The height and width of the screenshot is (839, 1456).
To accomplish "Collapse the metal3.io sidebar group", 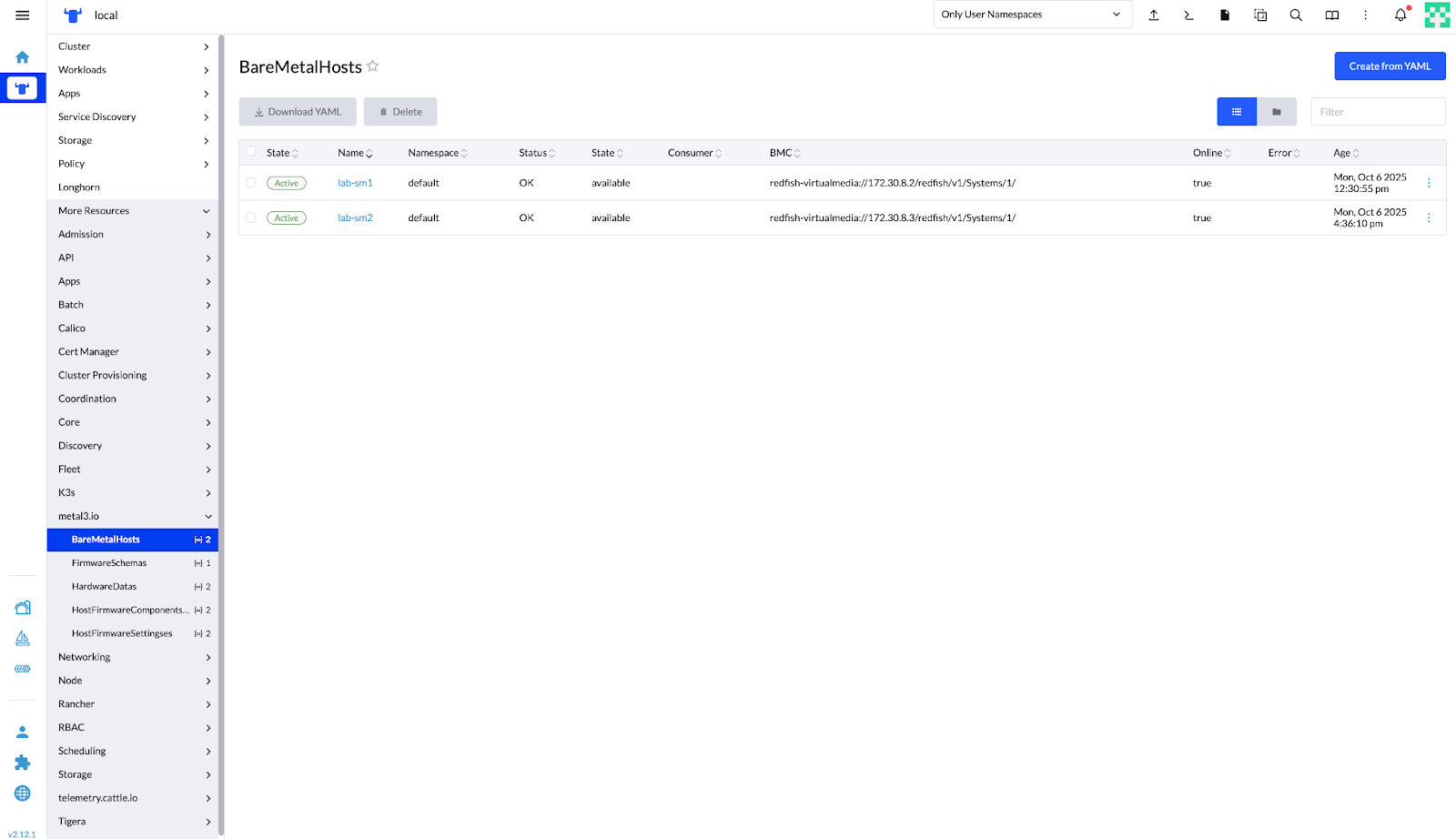I will pyautogui.click(x=207, y=517).
